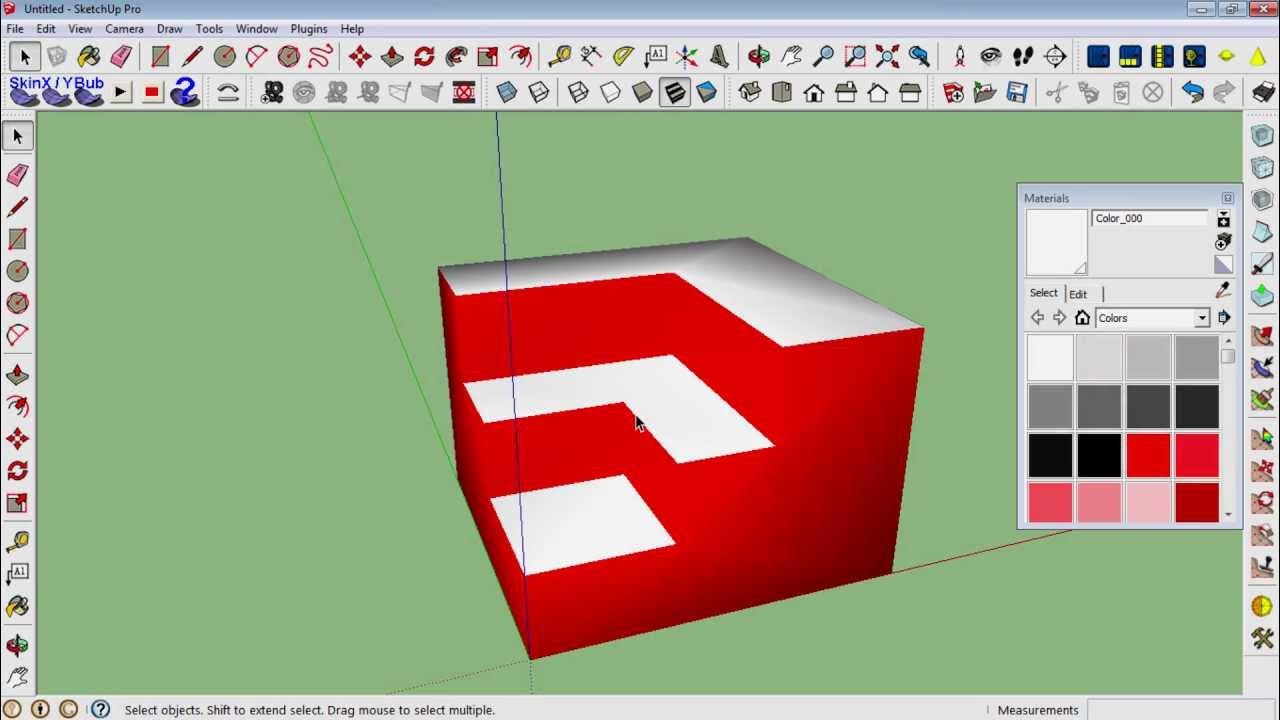This screenshot has height=720, width=1280.
Task: Click the current material preview thumbnail
Action: point(1056,242)
